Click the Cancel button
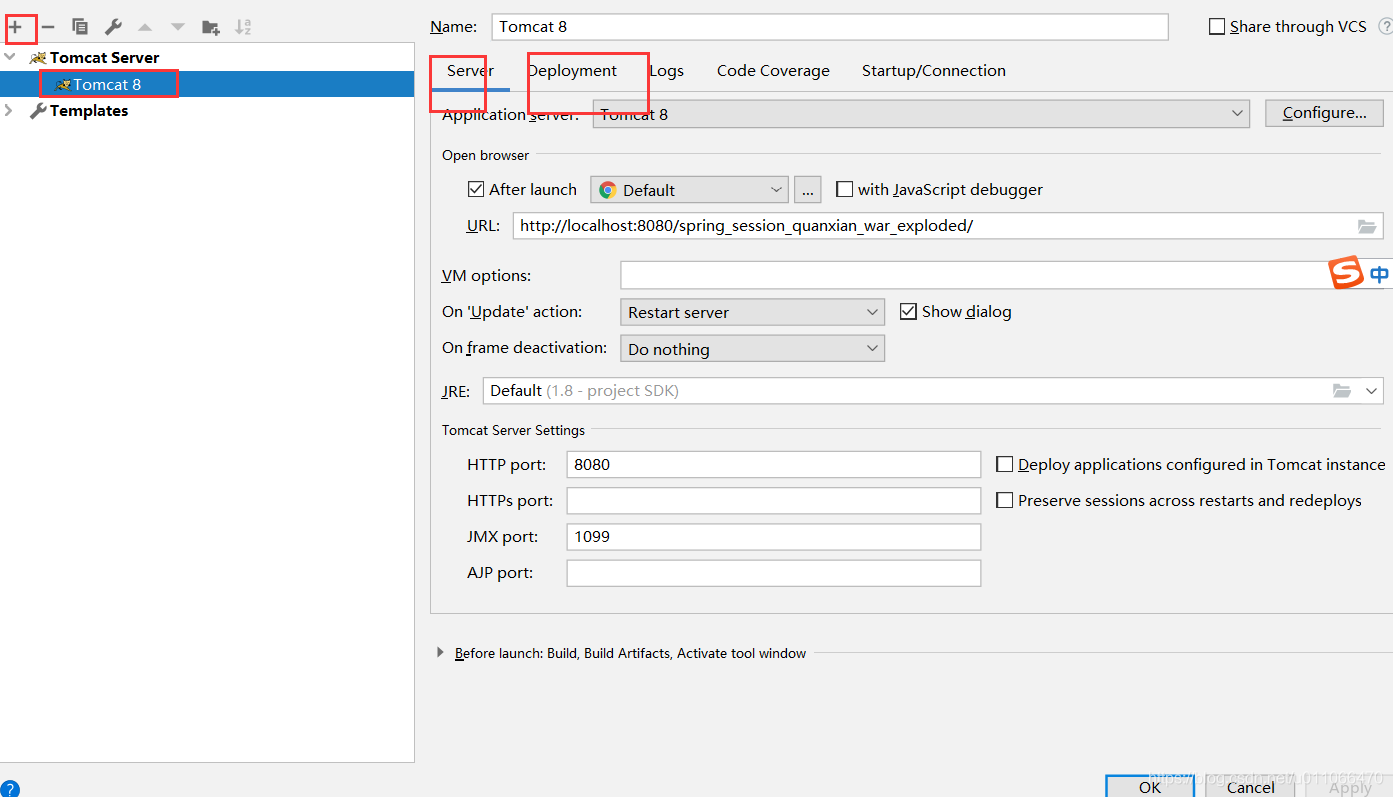 point(1250,787)
